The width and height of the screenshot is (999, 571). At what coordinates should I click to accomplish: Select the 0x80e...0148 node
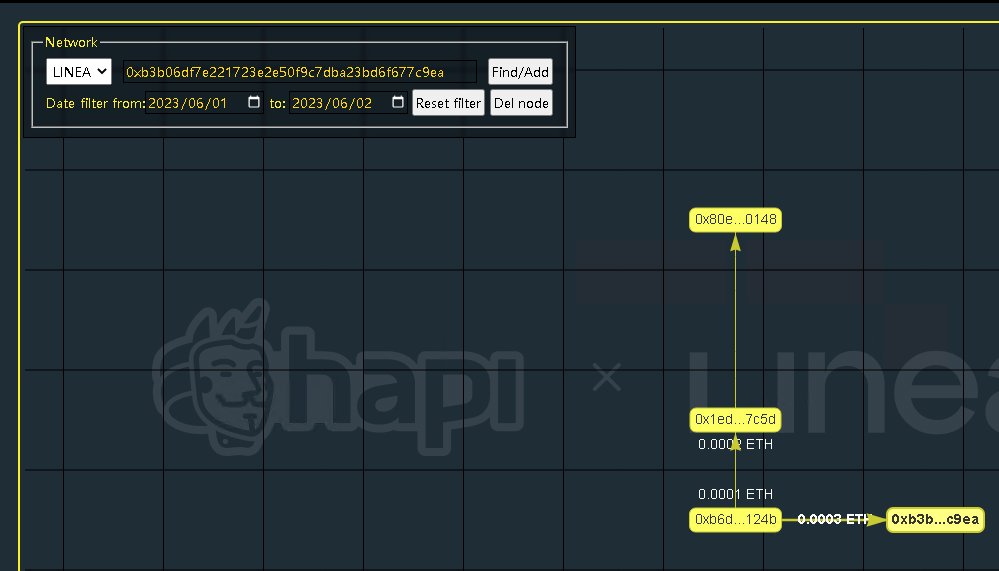click(735, 220)
